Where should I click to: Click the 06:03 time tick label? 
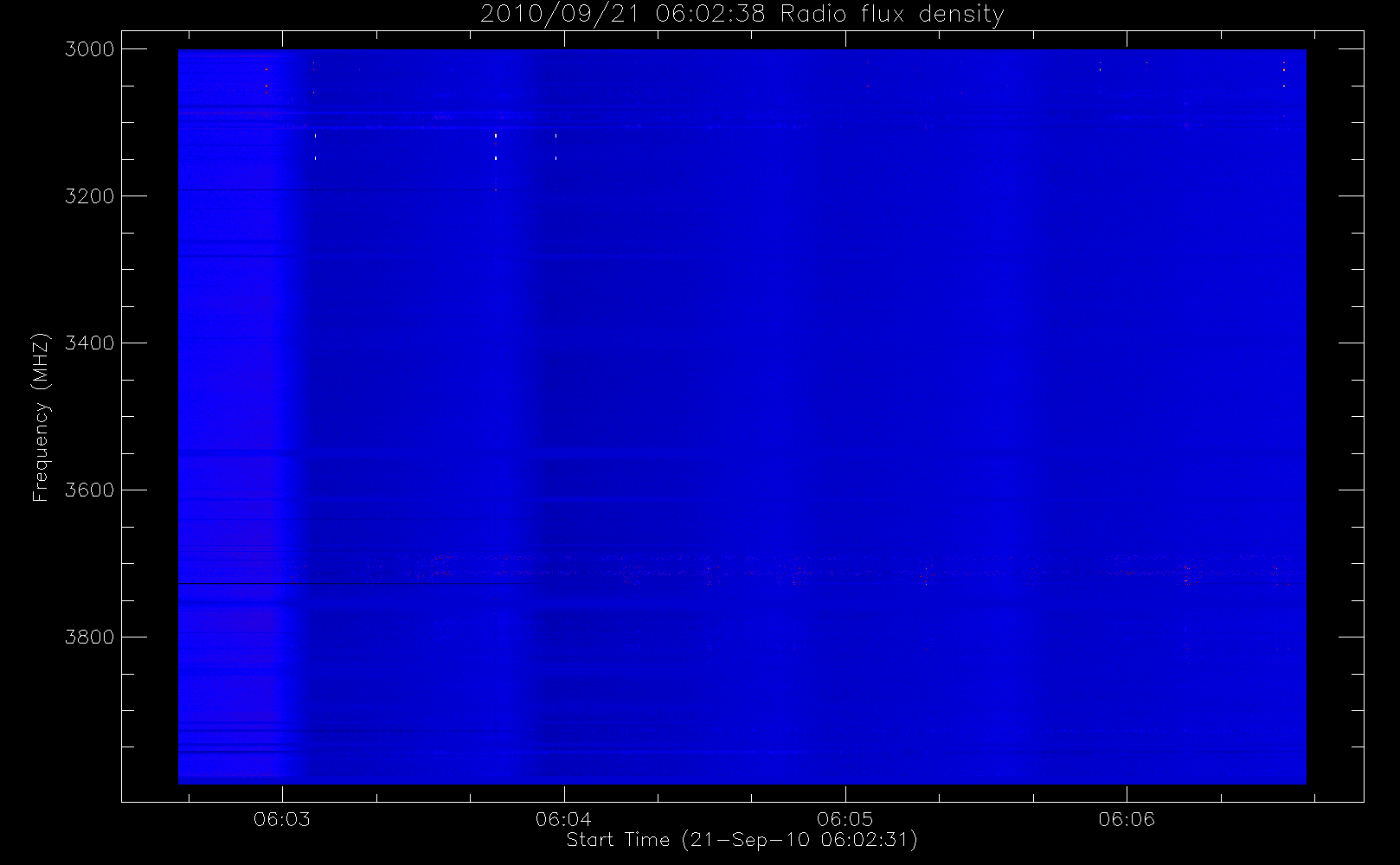click(282, 819)
